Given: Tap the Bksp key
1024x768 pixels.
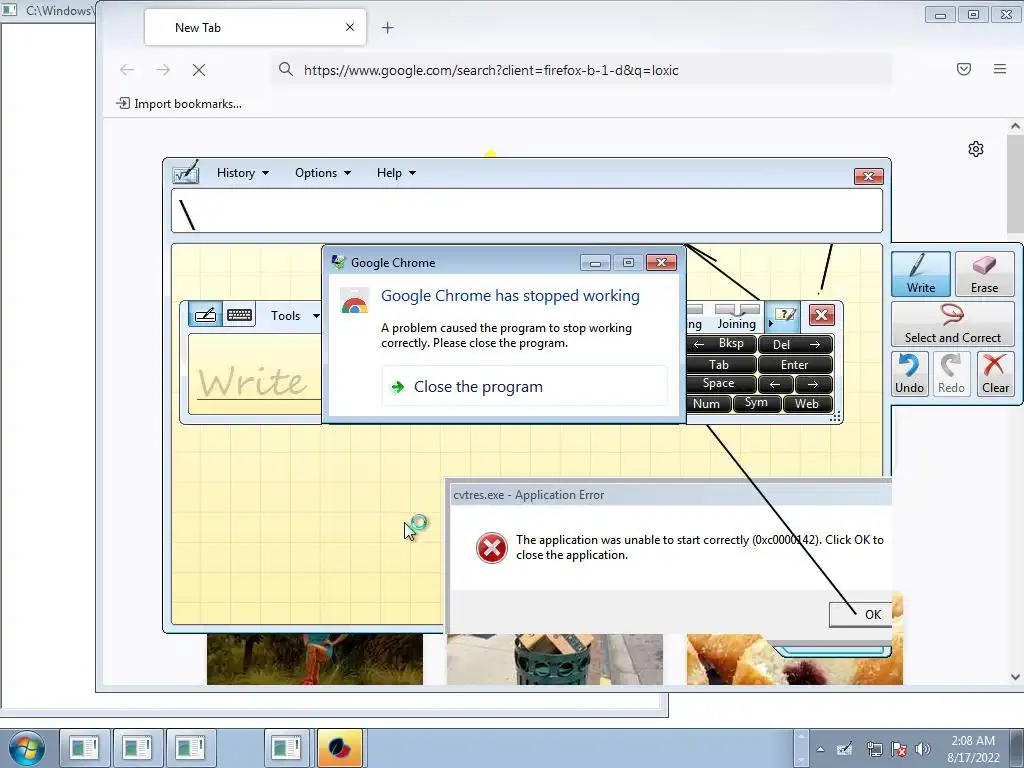Looking at the screenshot, I should tap(721, 344).
